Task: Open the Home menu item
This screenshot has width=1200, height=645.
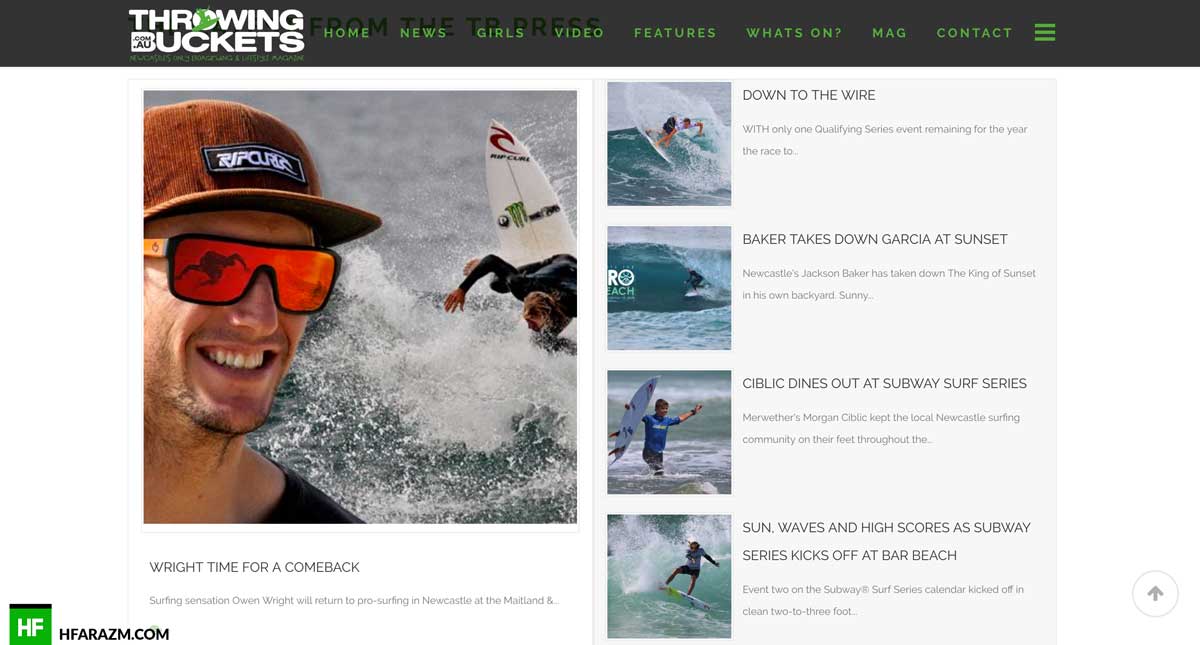Action: 347,33
